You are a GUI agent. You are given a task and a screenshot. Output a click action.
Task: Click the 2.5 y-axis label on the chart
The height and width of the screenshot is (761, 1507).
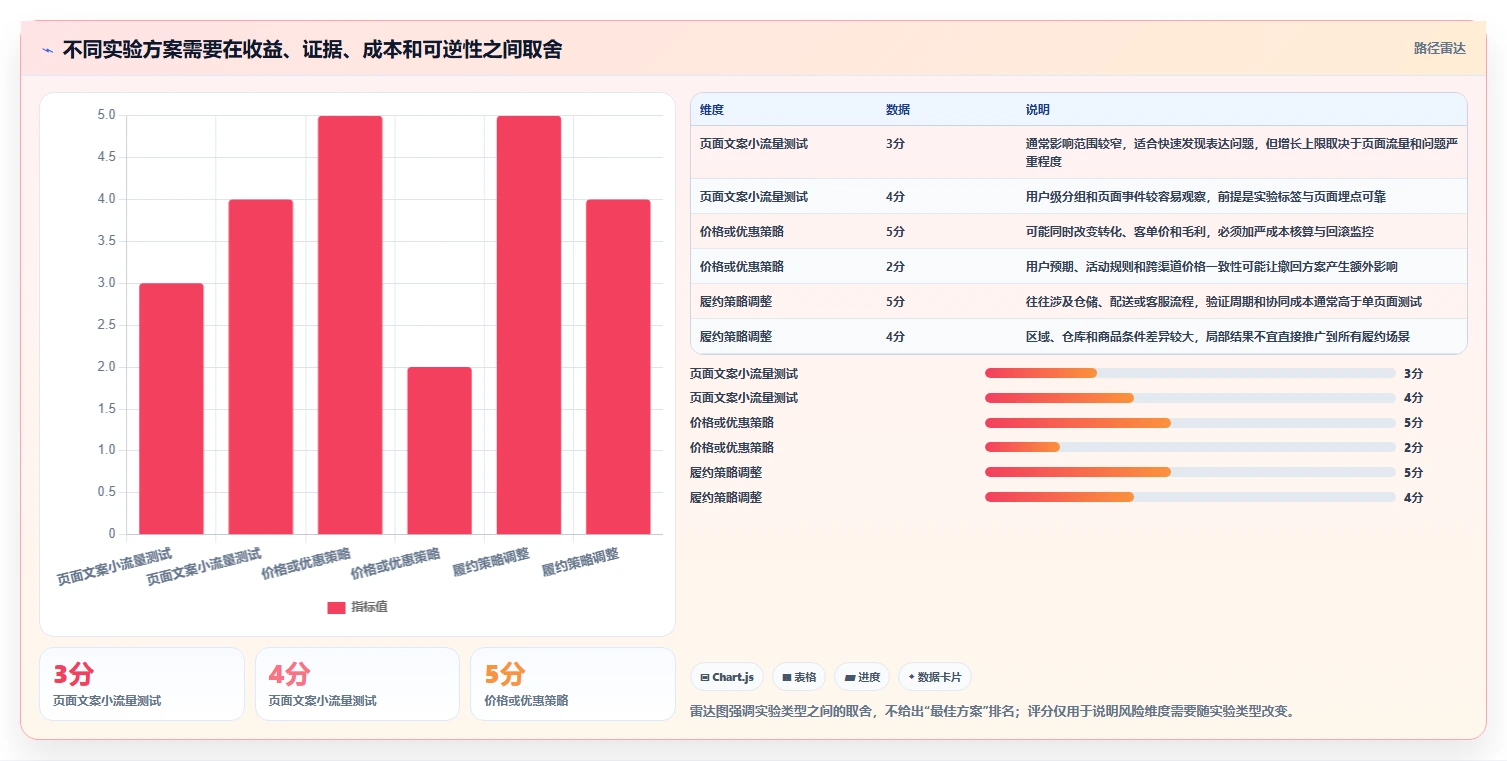[106, 325]
